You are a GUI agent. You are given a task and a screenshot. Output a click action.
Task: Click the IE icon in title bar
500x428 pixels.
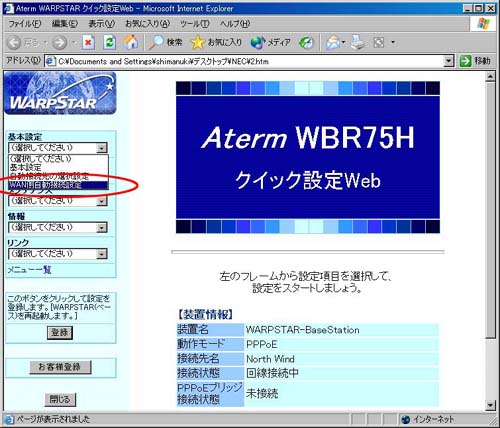click(8, 8)
